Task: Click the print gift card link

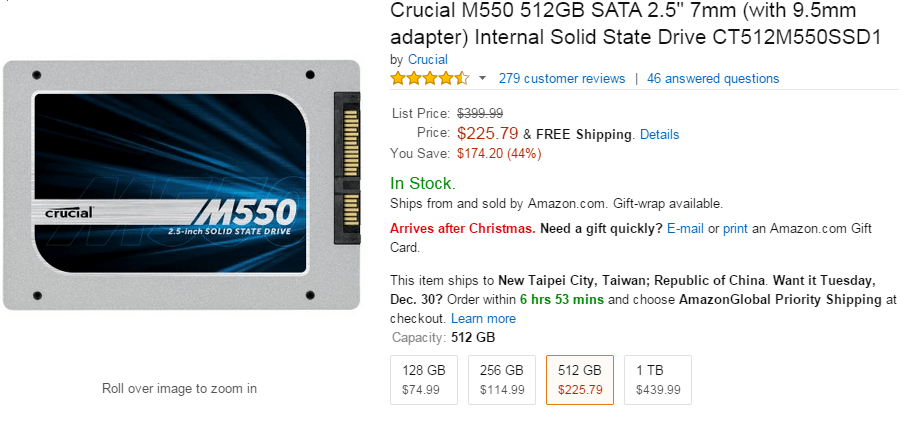Action: tap(735, 228)
